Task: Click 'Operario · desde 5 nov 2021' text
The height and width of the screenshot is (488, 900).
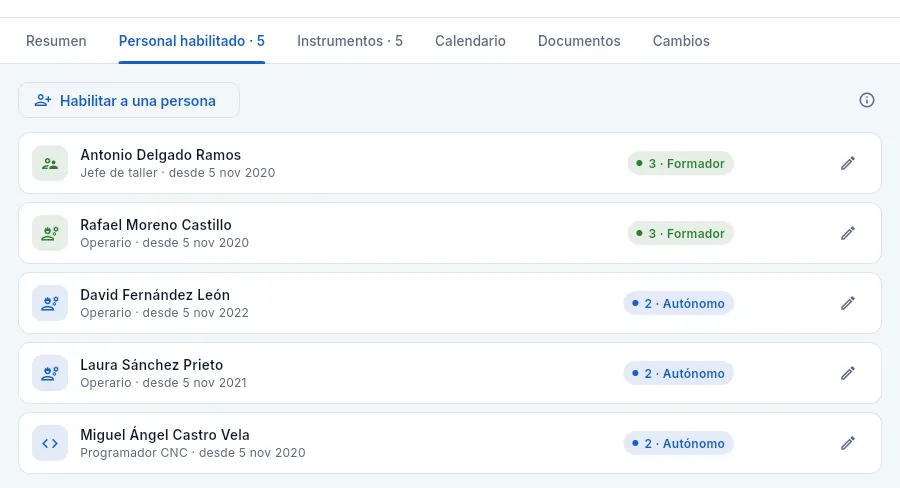Action: click(x=164, y=383)
